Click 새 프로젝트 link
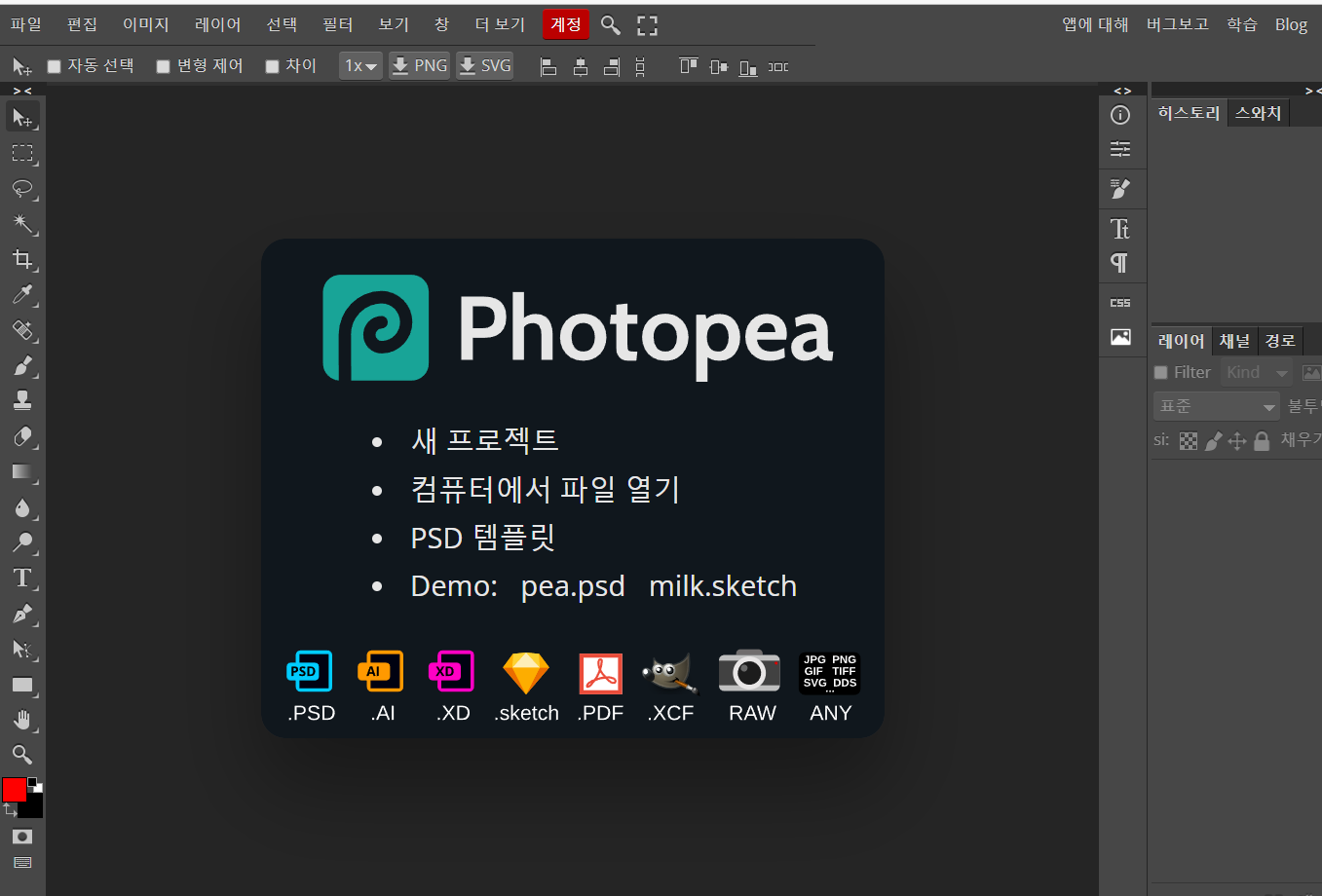The width and height of the screenshot is (1322, 896). pos(485,440)
